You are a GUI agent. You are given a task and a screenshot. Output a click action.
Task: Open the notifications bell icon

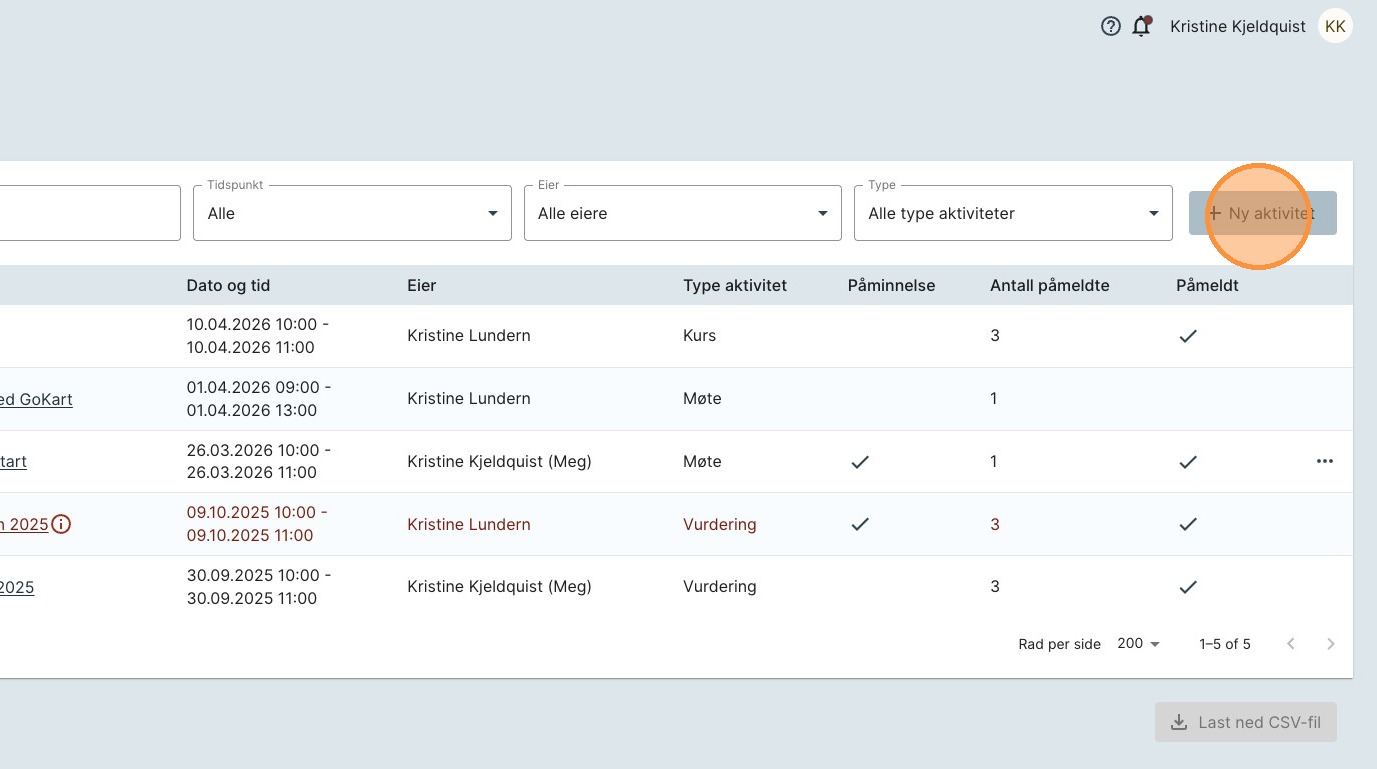1141,27
